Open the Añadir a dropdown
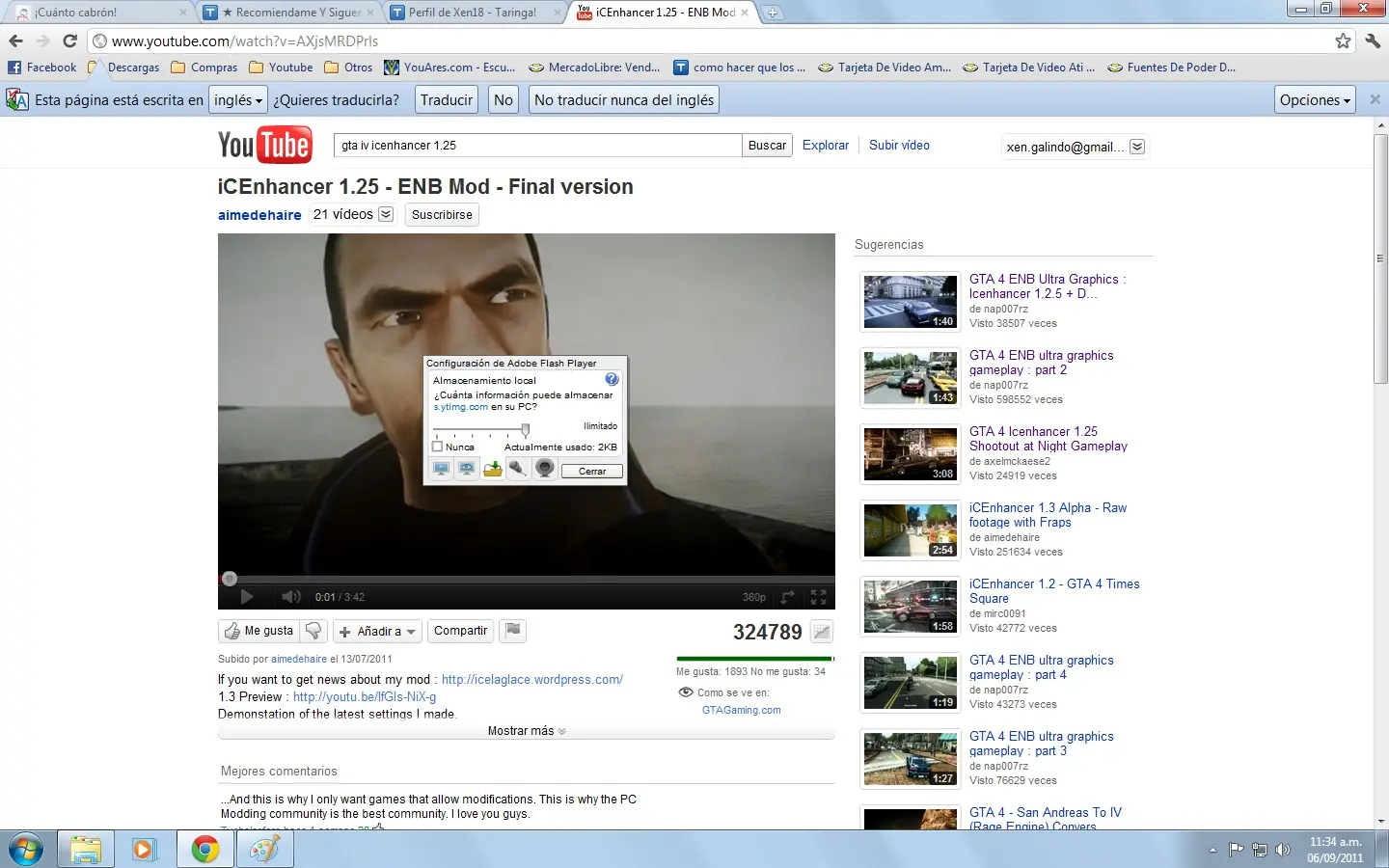The image size is (1389, 868). [377, 632]
